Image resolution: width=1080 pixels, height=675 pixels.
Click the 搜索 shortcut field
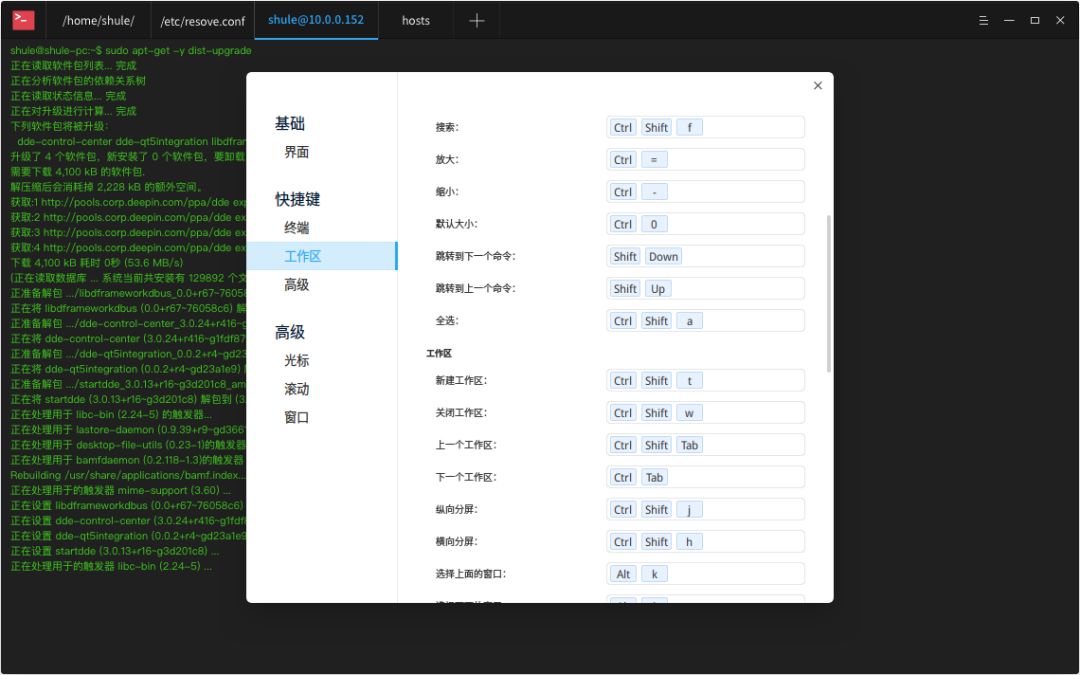[x=705, y=127]
